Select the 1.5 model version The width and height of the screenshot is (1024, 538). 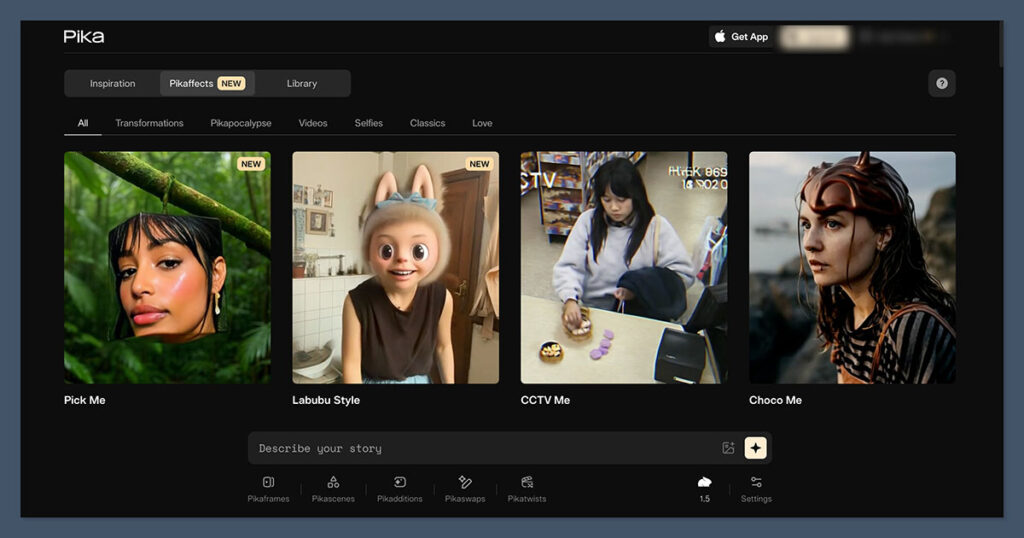705,489
